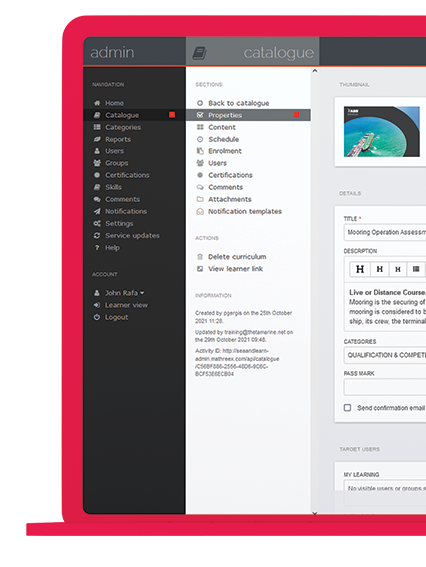Screen dimensions: 426x567
Task: Open the Categories selection field
Action: 385,355
